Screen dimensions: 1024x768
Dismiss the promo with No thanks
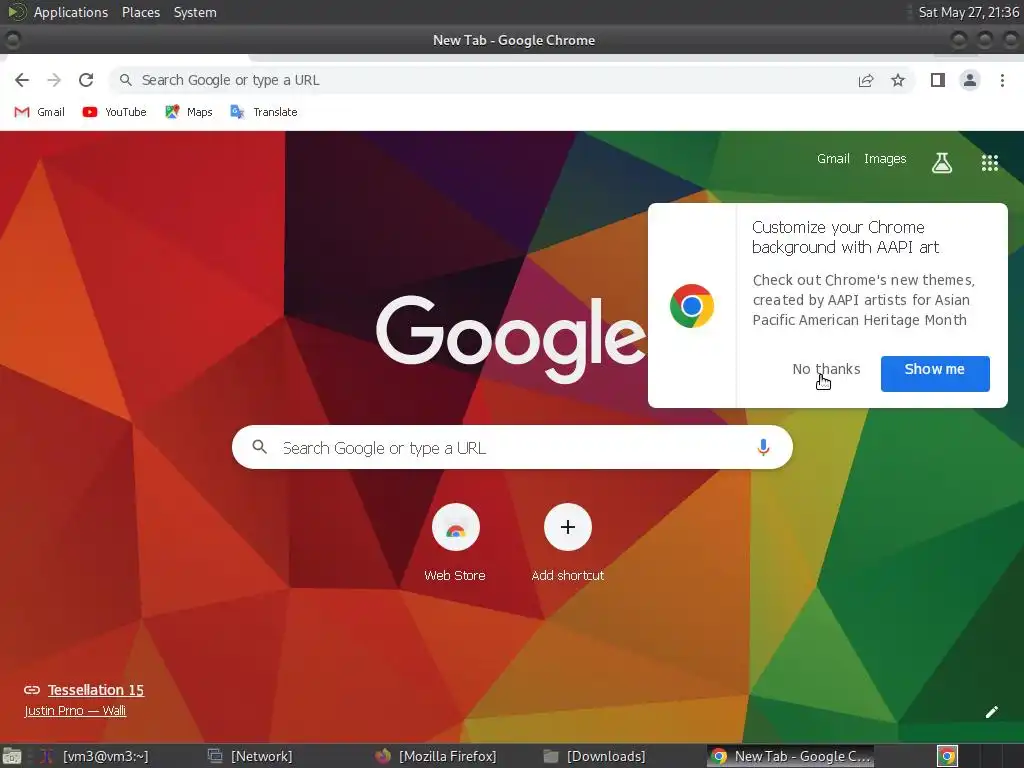click(826, 369)
